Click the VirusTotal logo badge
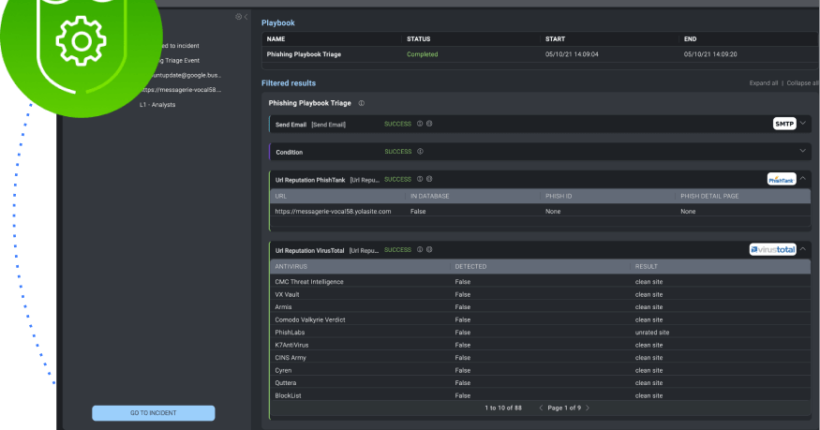Screen dimensions: 820x430 (772, 250)
